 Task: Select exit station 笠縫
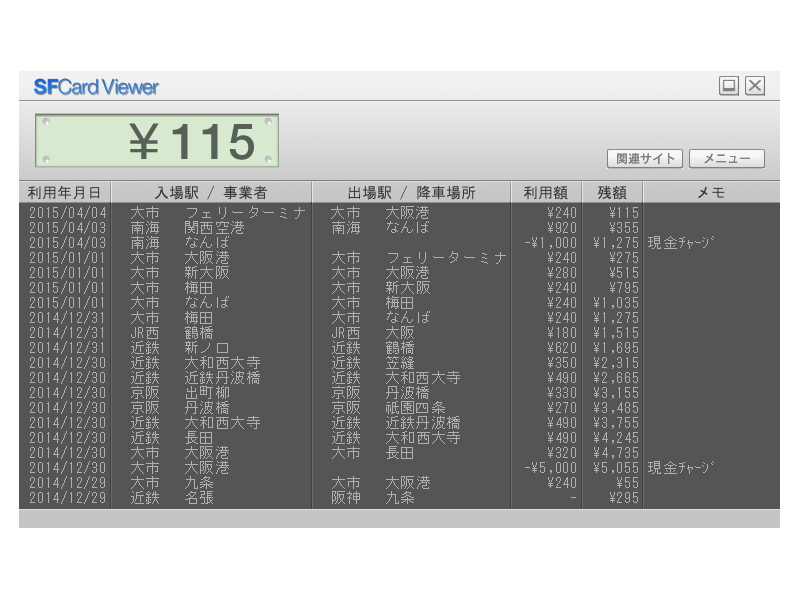[400, 363]
